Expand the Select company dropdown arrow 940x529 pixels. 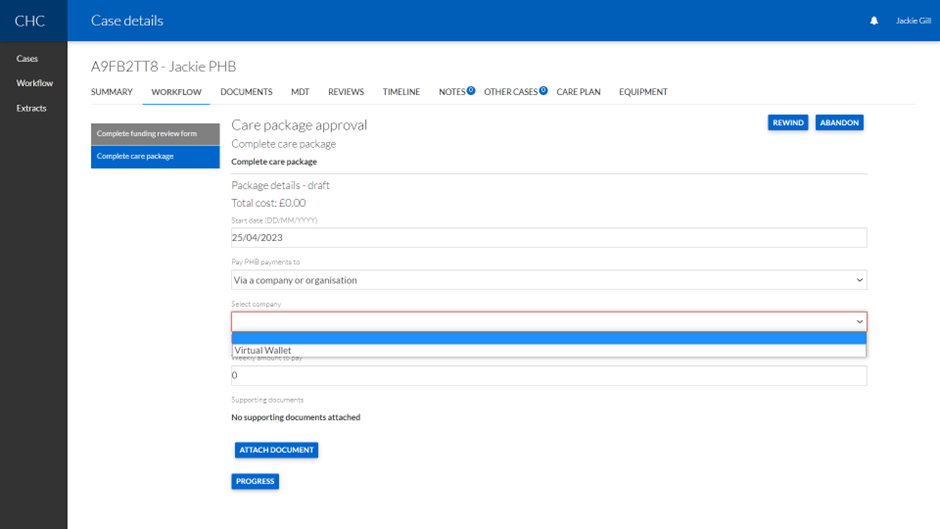859,322
